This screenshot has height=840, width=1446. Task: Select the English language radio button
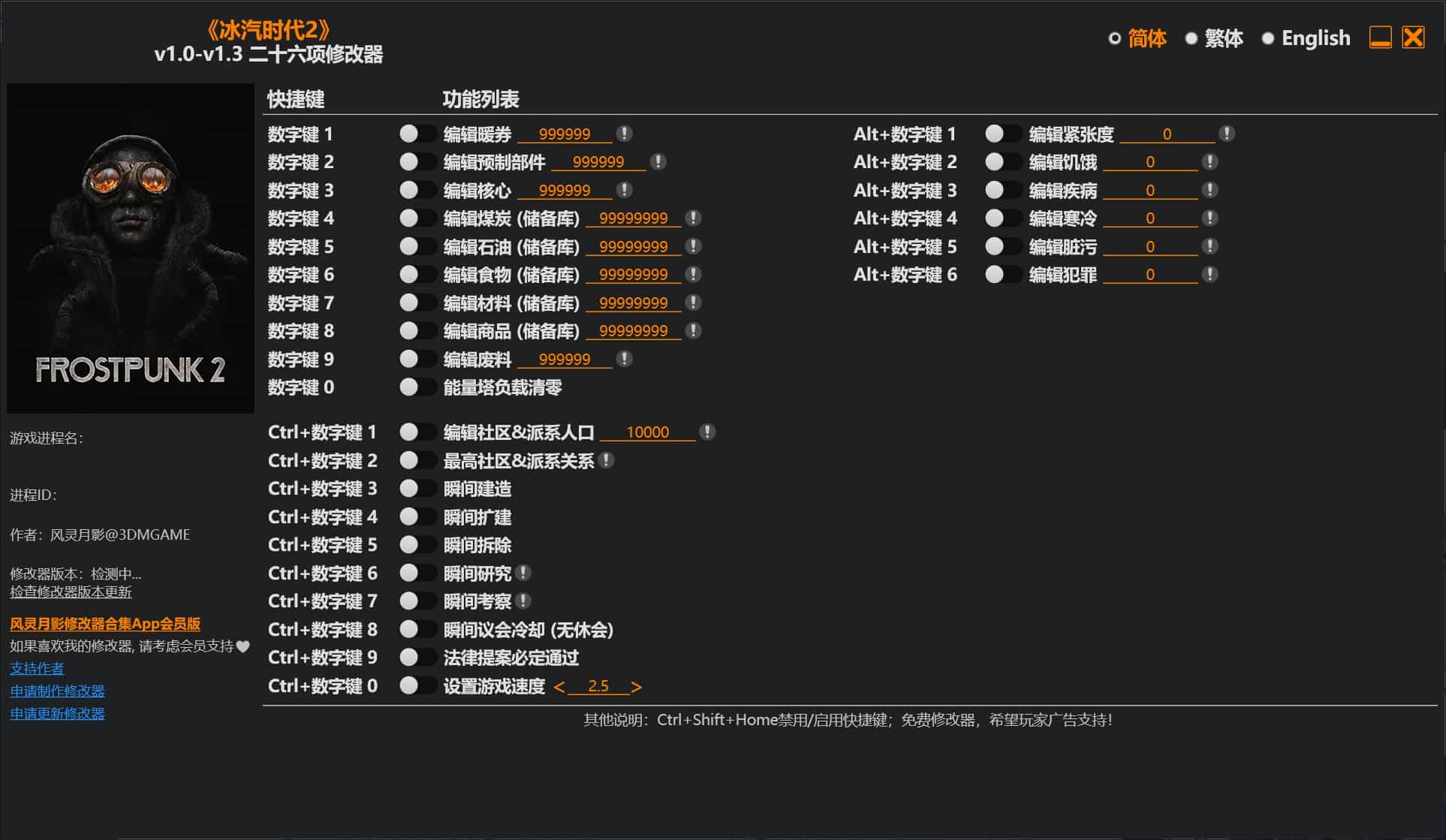1268,38
